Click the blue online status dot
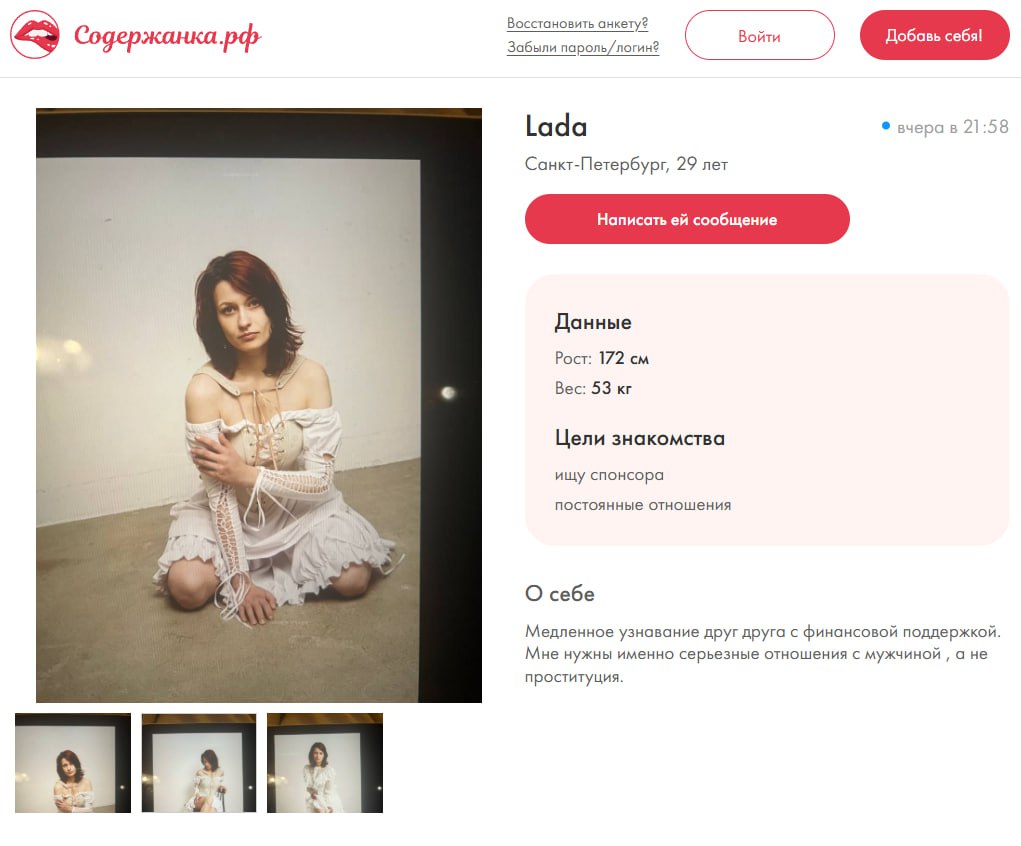Screen dimensions: 1021x846 [x=886, y=126]
